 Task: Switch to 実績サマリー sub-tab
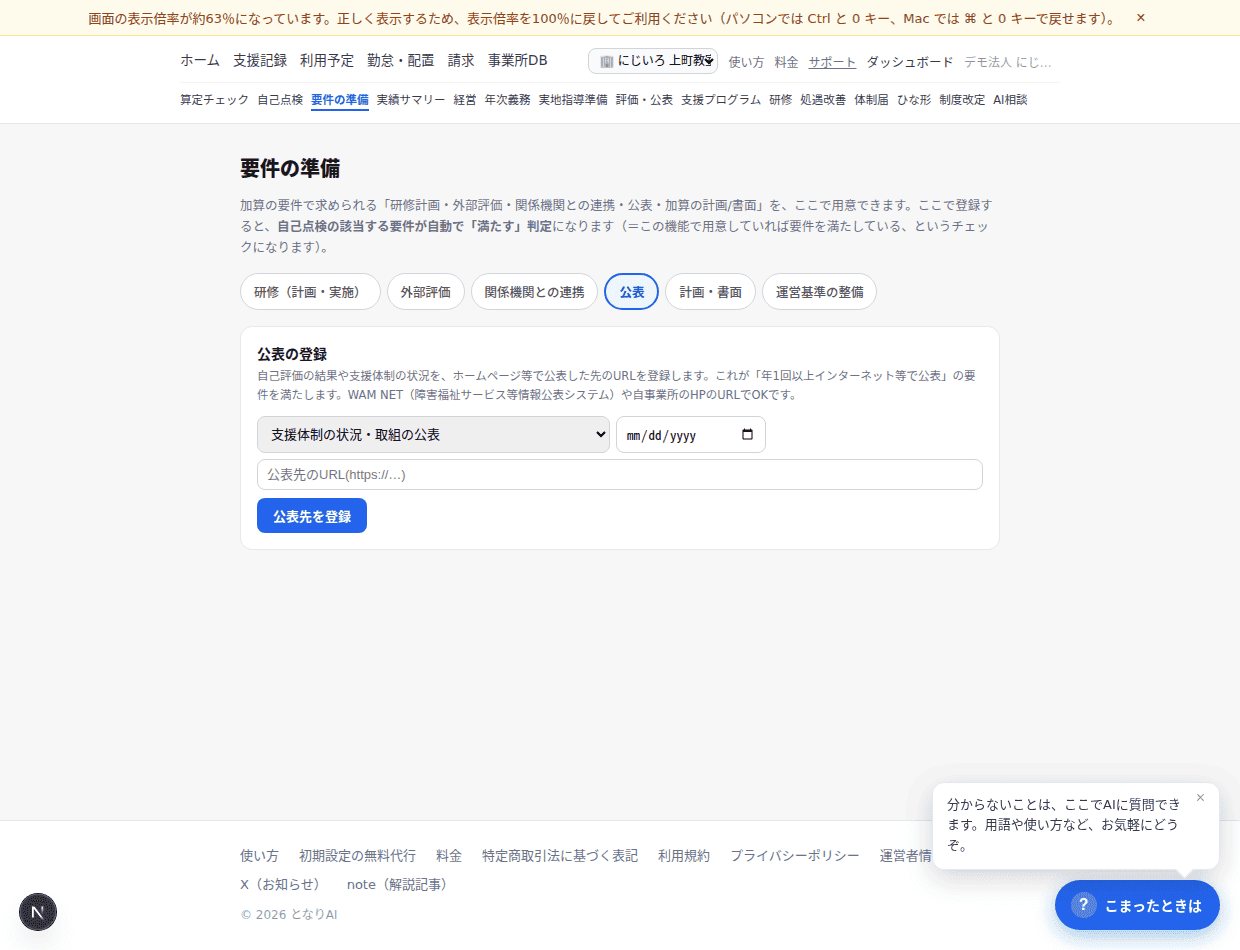coord(411,100)
